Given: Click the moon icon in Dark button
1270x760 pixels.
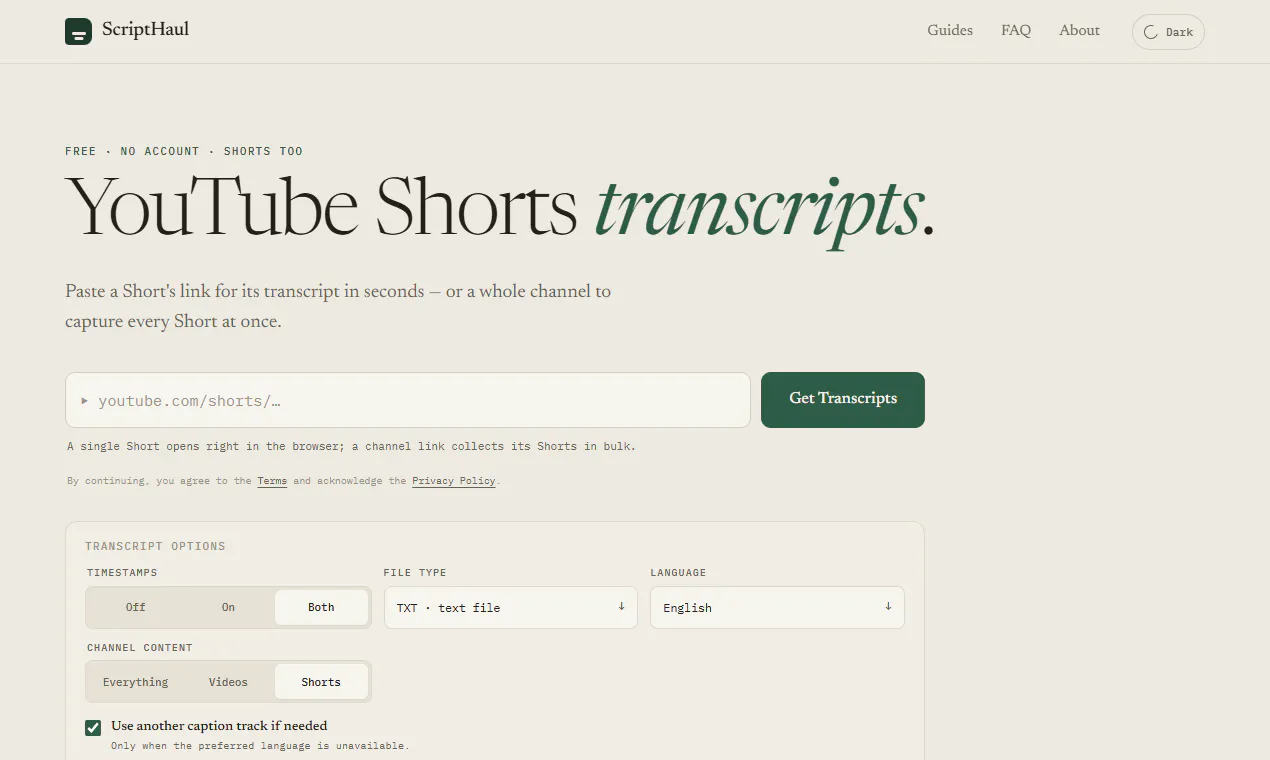Looking at the screenshot, I should [1151, 32].
